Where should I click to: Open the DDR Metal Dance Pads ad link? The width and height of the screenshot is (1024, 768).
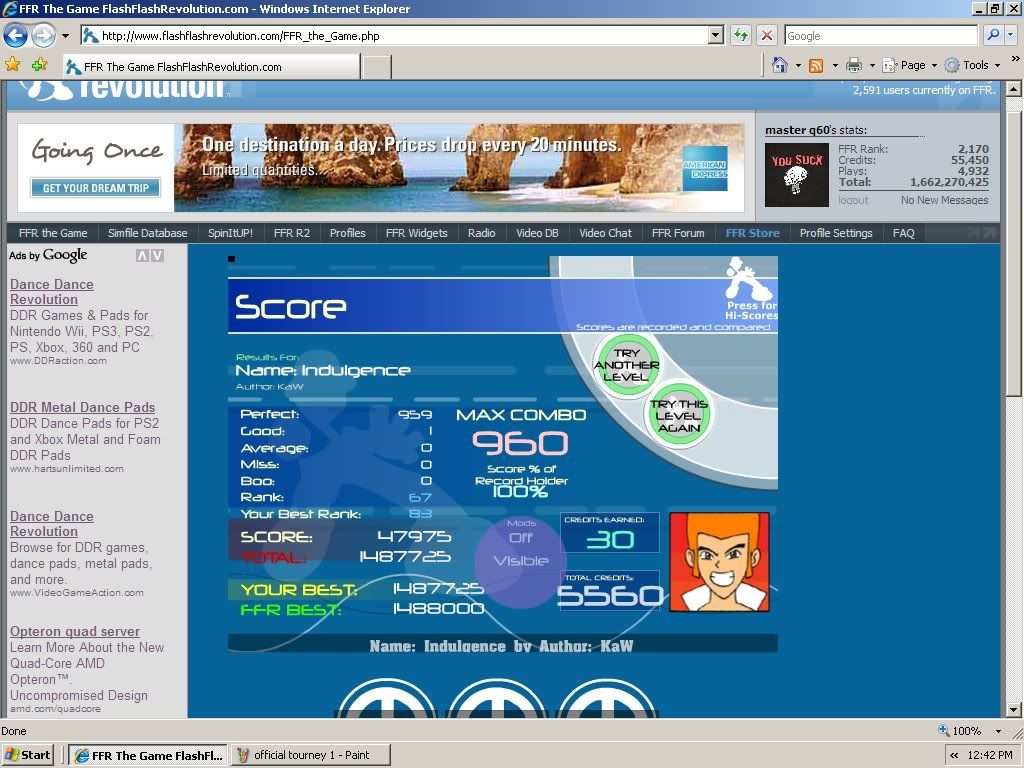click(x=82, y=407)
